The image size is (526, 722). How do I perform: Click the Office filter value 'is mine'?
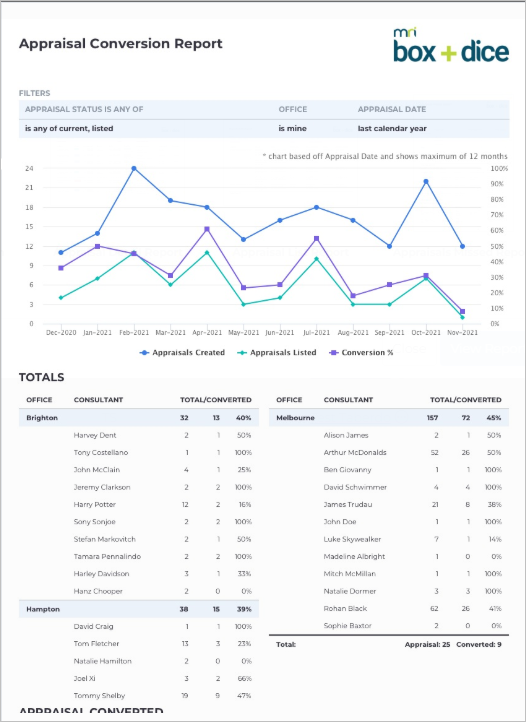[x=292, y=128]
